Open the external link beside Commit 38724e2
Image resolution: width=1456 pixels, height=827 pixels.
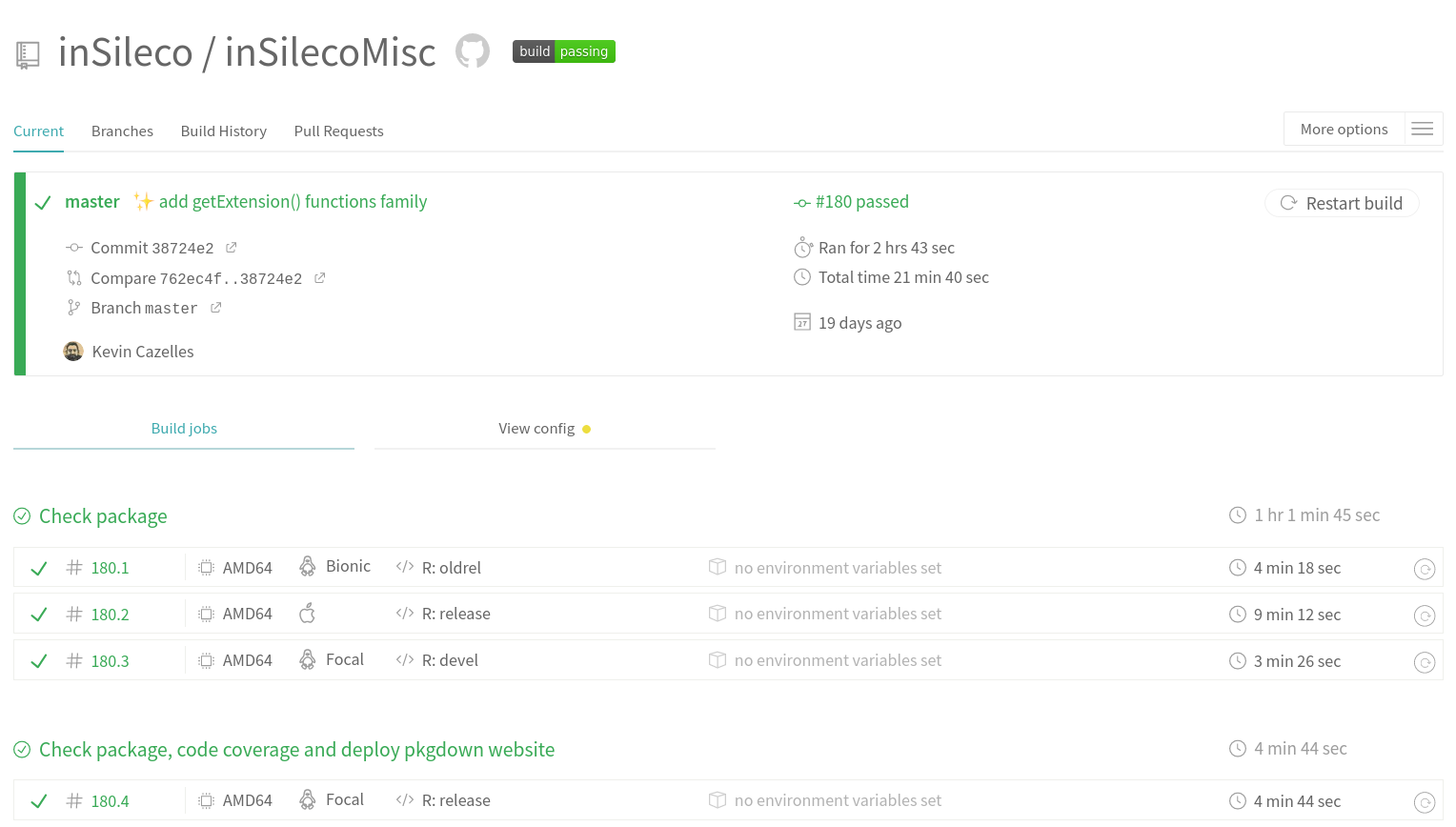(231, 246)
